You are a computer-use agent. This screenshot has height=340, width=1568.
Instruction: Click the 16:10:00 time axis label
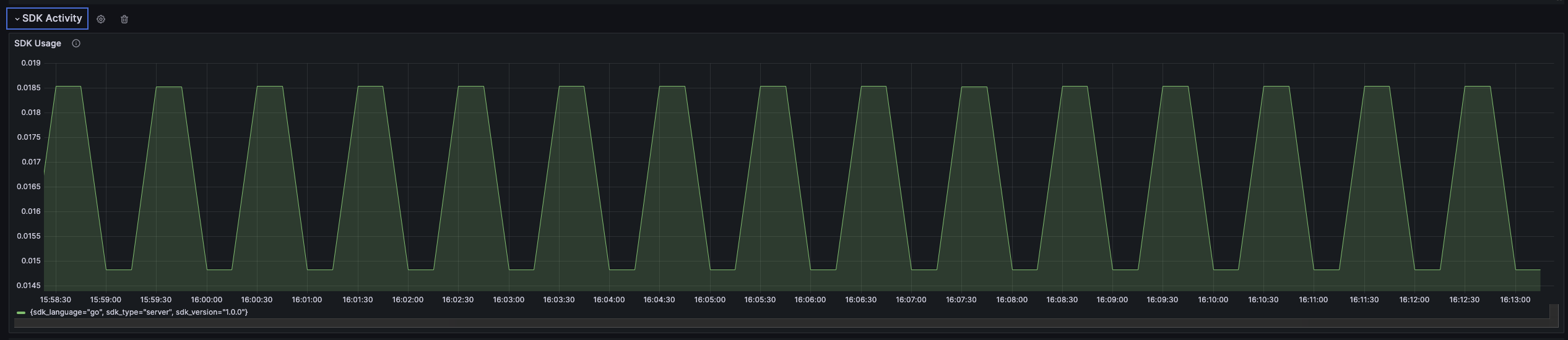tap(1213, 300)
